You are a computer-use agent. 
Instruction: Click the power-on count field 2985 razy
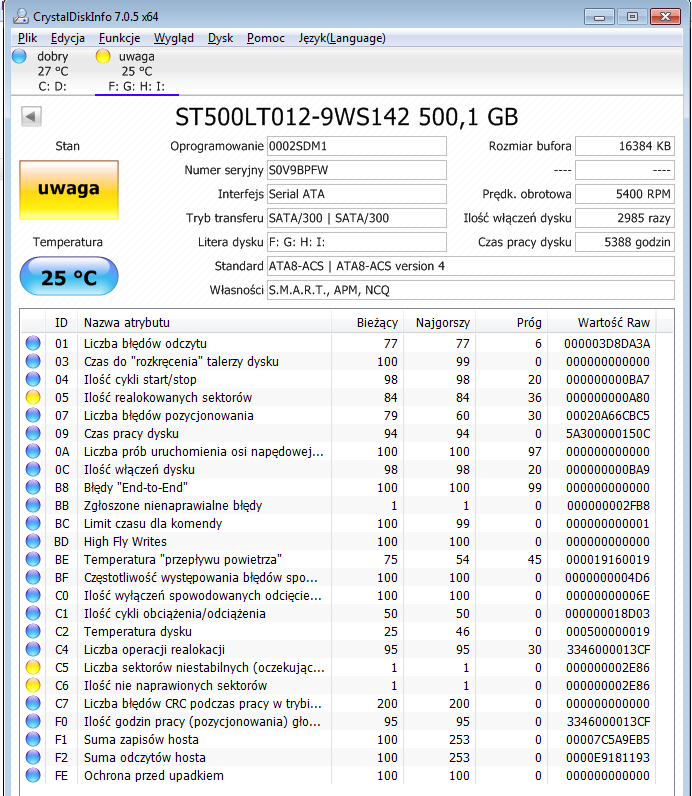pos(625,218)
